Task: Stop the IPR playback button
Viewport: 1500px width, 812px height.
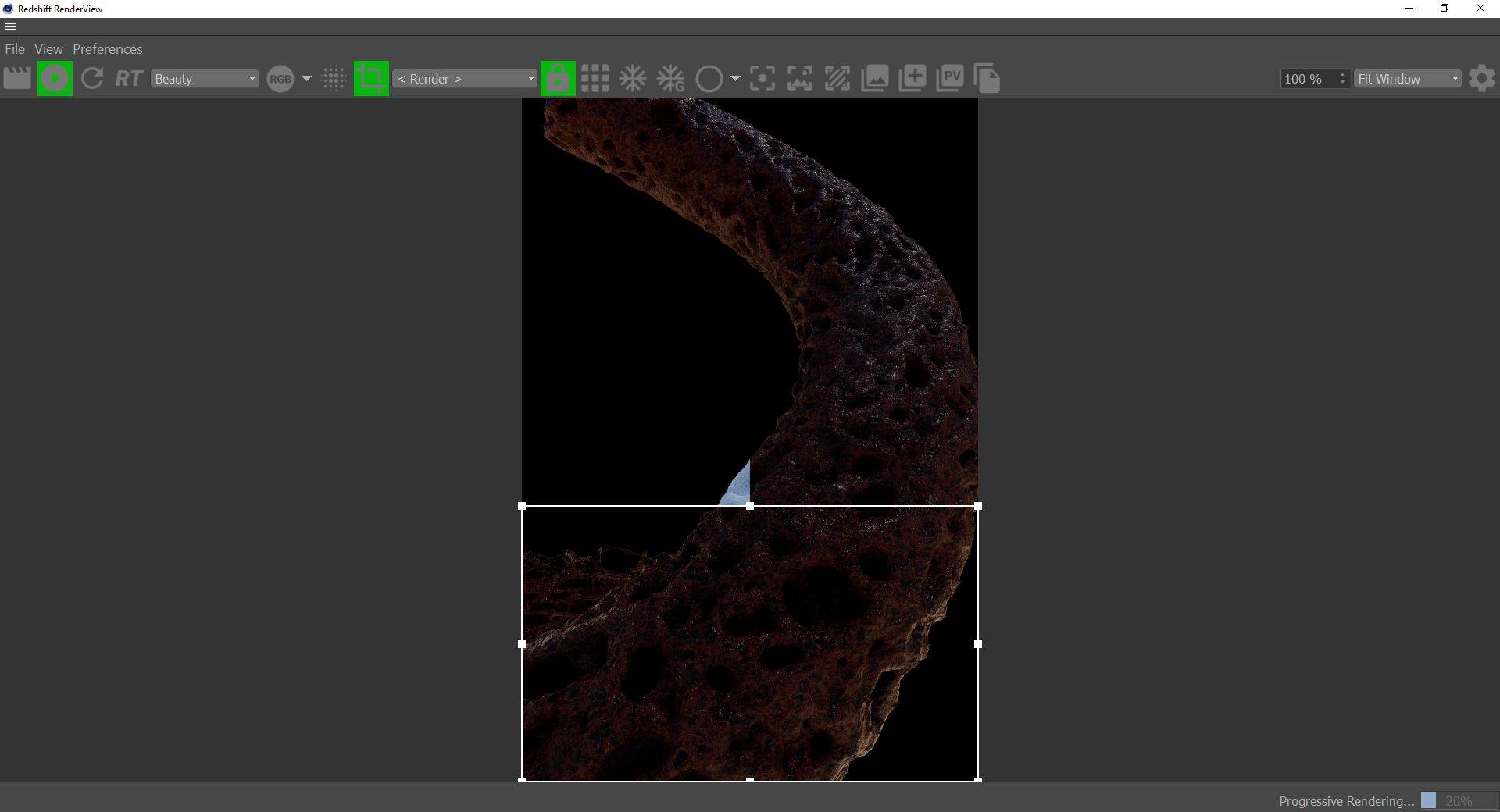Action: (x=55, y=79)
